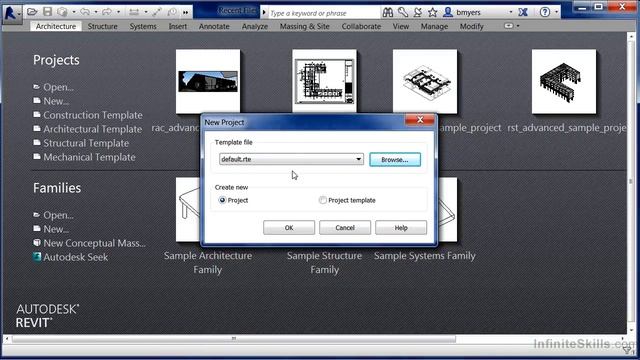Click the ribbon minimize panel toggle icon
This screenshot has height=360, width=640.
pyautogui.click(x=509, y=26)
